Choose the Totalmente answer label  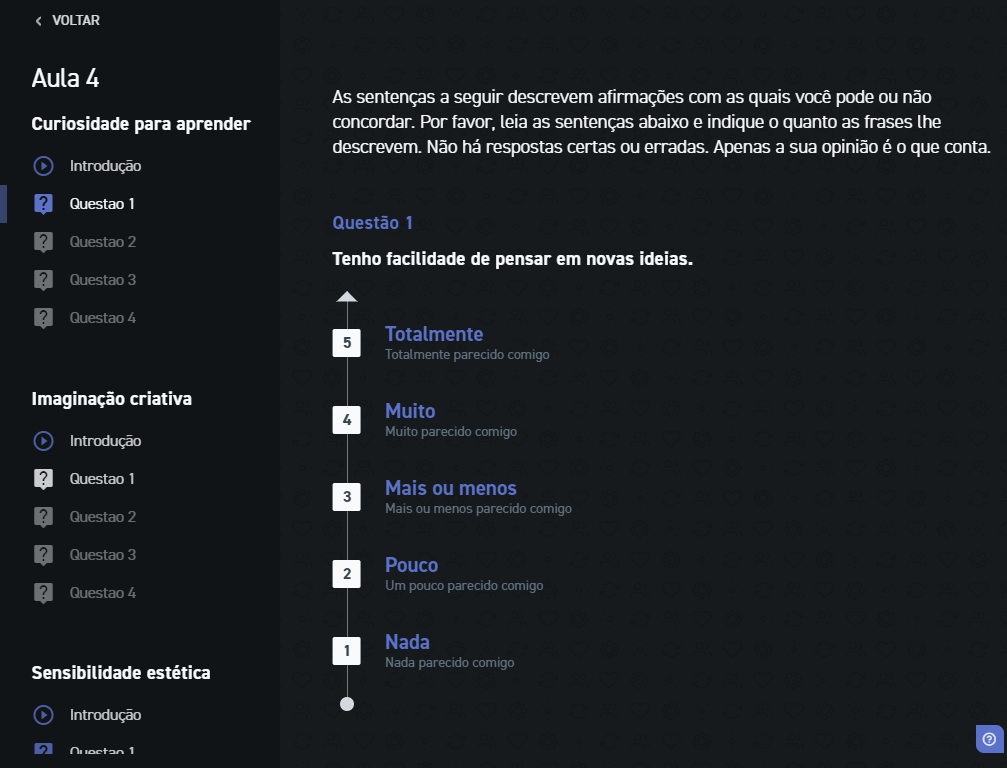[434, 334]
